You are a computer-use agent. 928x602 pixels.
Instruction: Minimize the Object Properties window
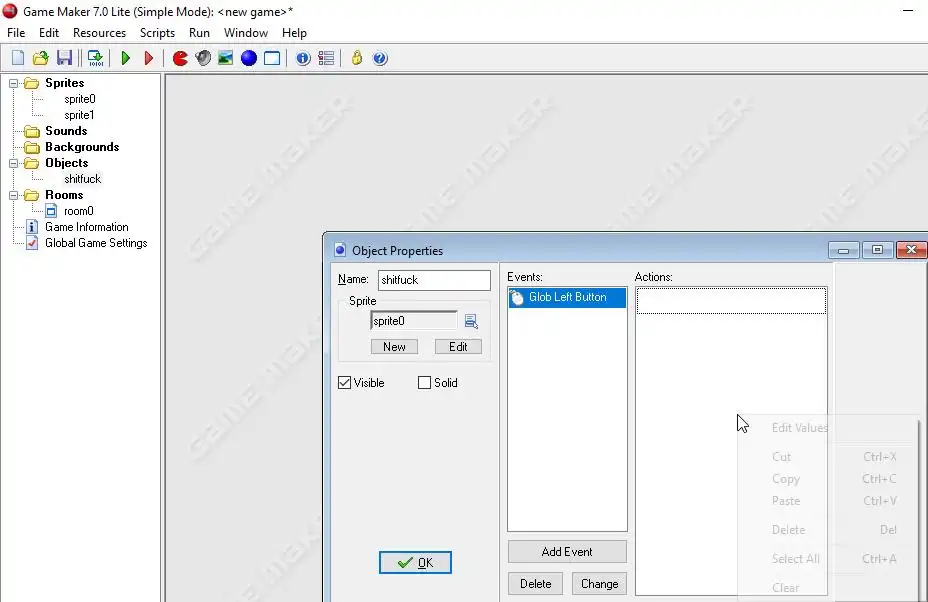click(843, 250)
